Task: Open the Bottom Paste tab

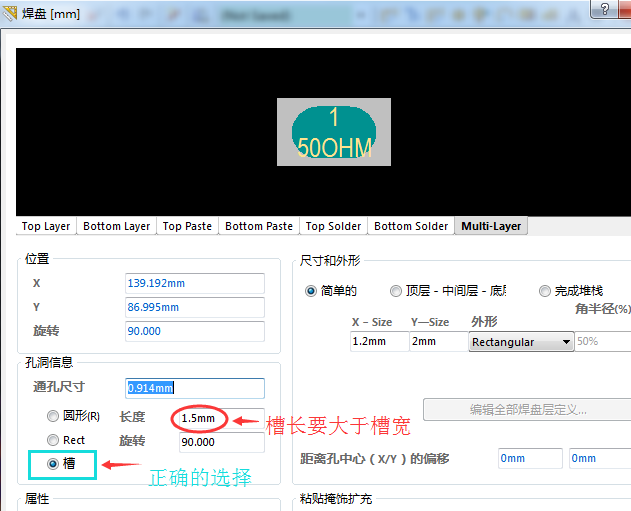Action: pyautogui.click(x=258, y=226)
